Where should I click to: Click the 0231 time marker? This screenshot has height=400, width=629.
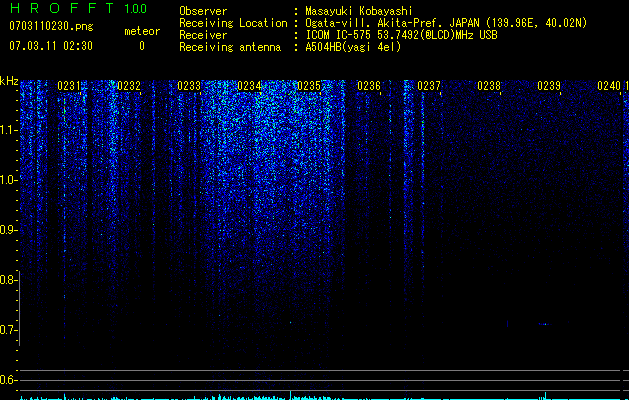coord(69,86)
